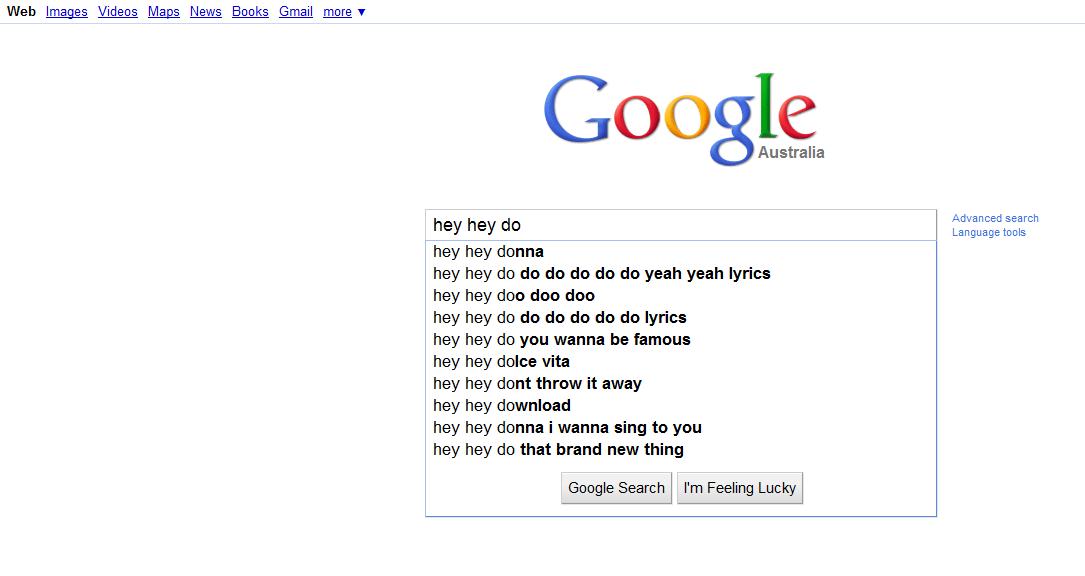Select "hey hey dolce vita" suggestion

tap(501, 362)
